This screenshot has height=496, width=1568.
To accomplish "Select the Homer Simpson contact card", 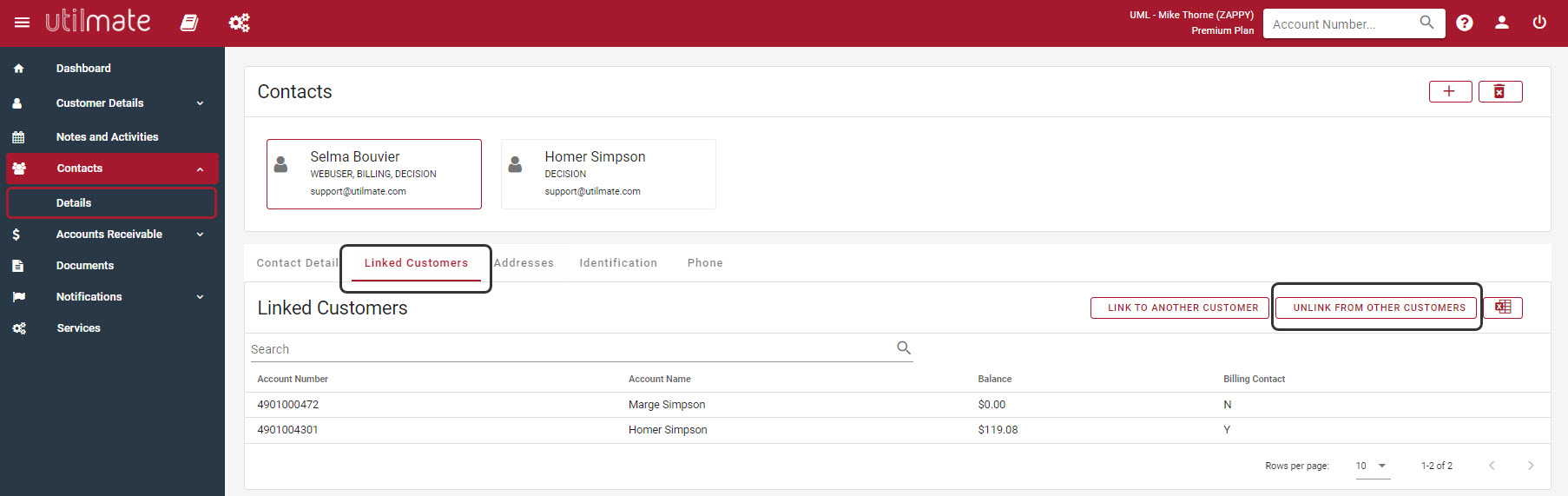I will (609, 174).
